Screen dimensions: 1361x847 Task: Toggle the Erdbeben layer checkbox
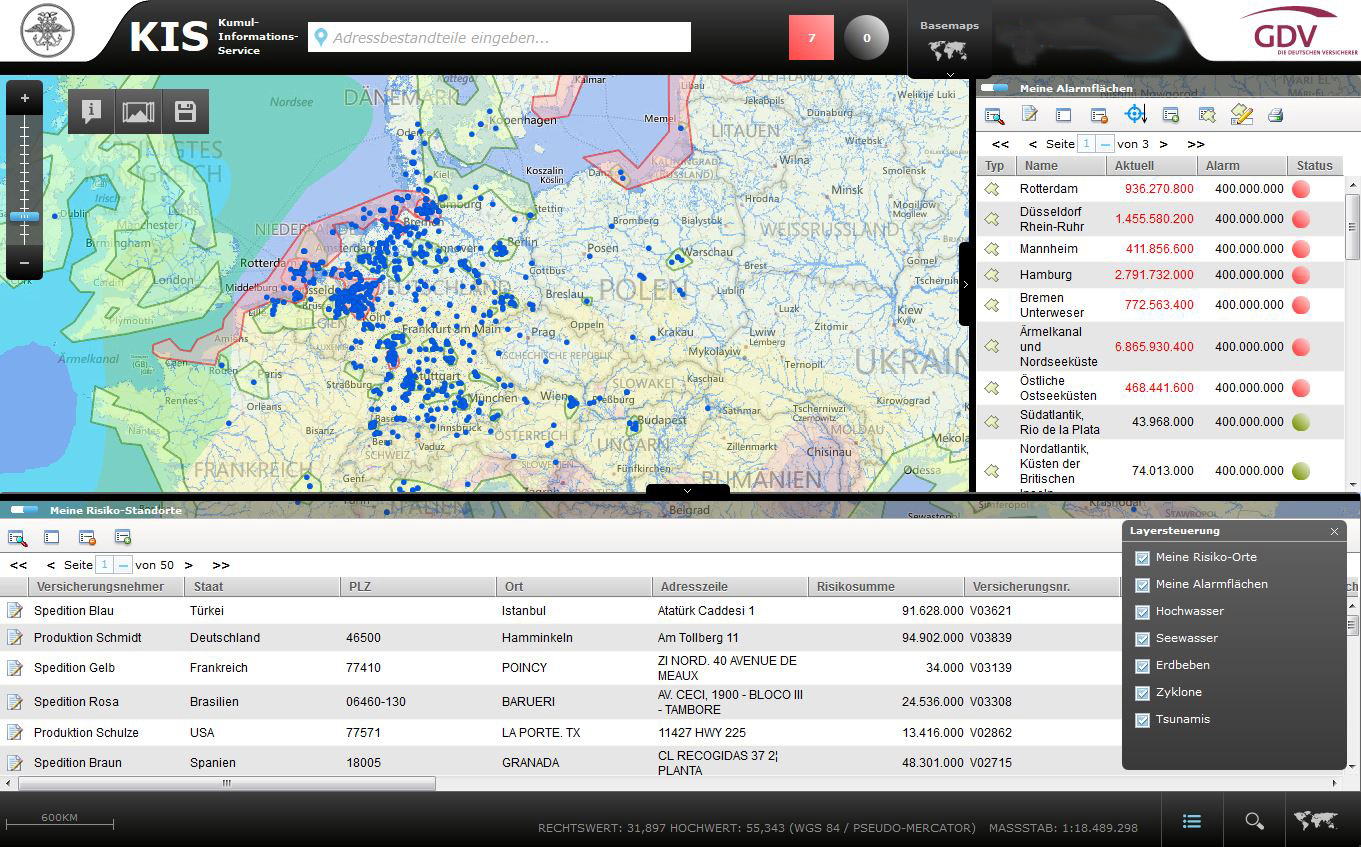click(x=1142, y=665)
